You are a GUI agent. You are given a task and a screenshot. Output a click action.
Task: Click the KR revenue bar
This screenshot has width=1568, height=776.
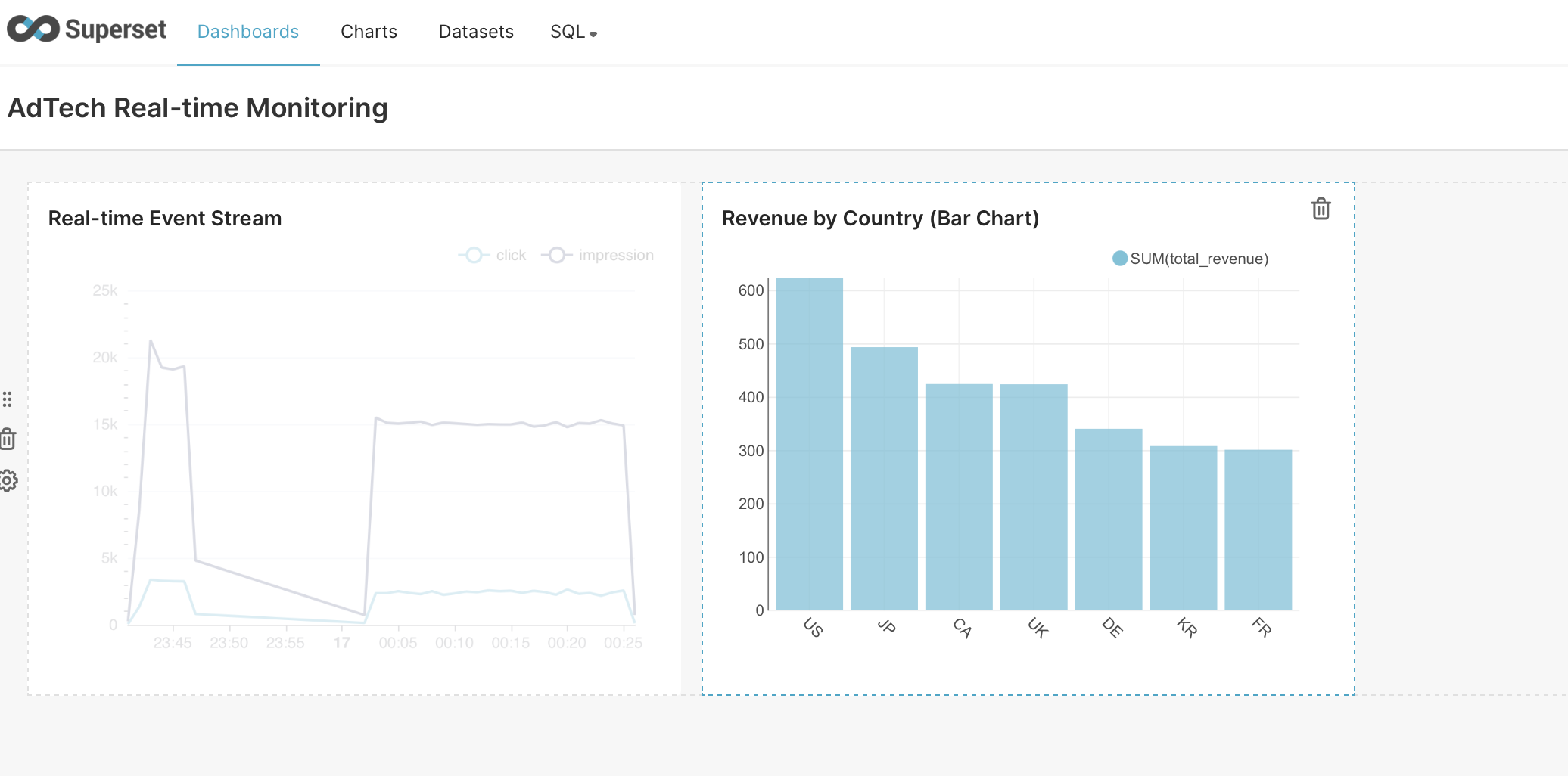click(1184, 528)
